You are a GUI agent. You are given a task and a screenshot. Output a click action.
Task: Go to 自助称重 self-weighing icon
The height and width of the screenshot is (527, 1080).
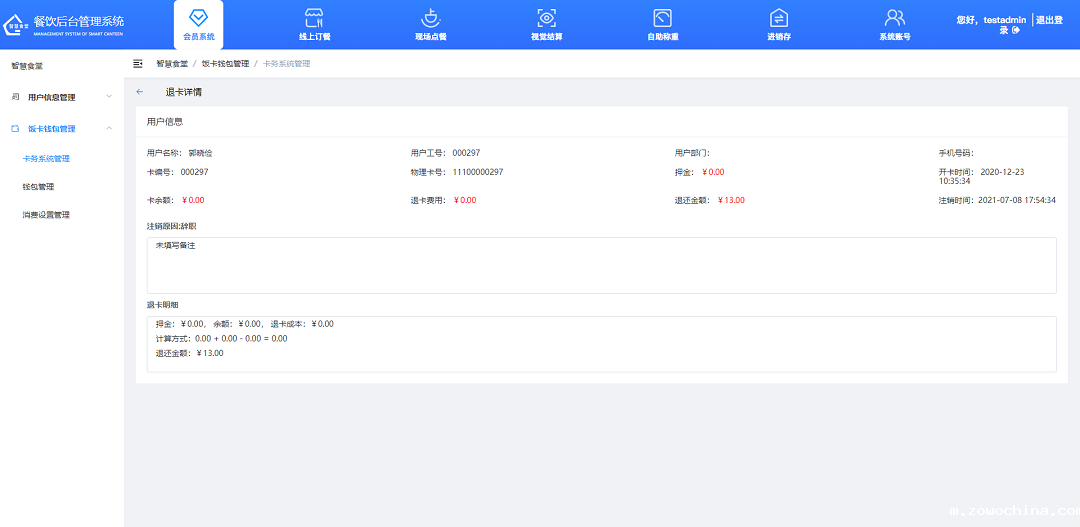[x=662, y=19]
